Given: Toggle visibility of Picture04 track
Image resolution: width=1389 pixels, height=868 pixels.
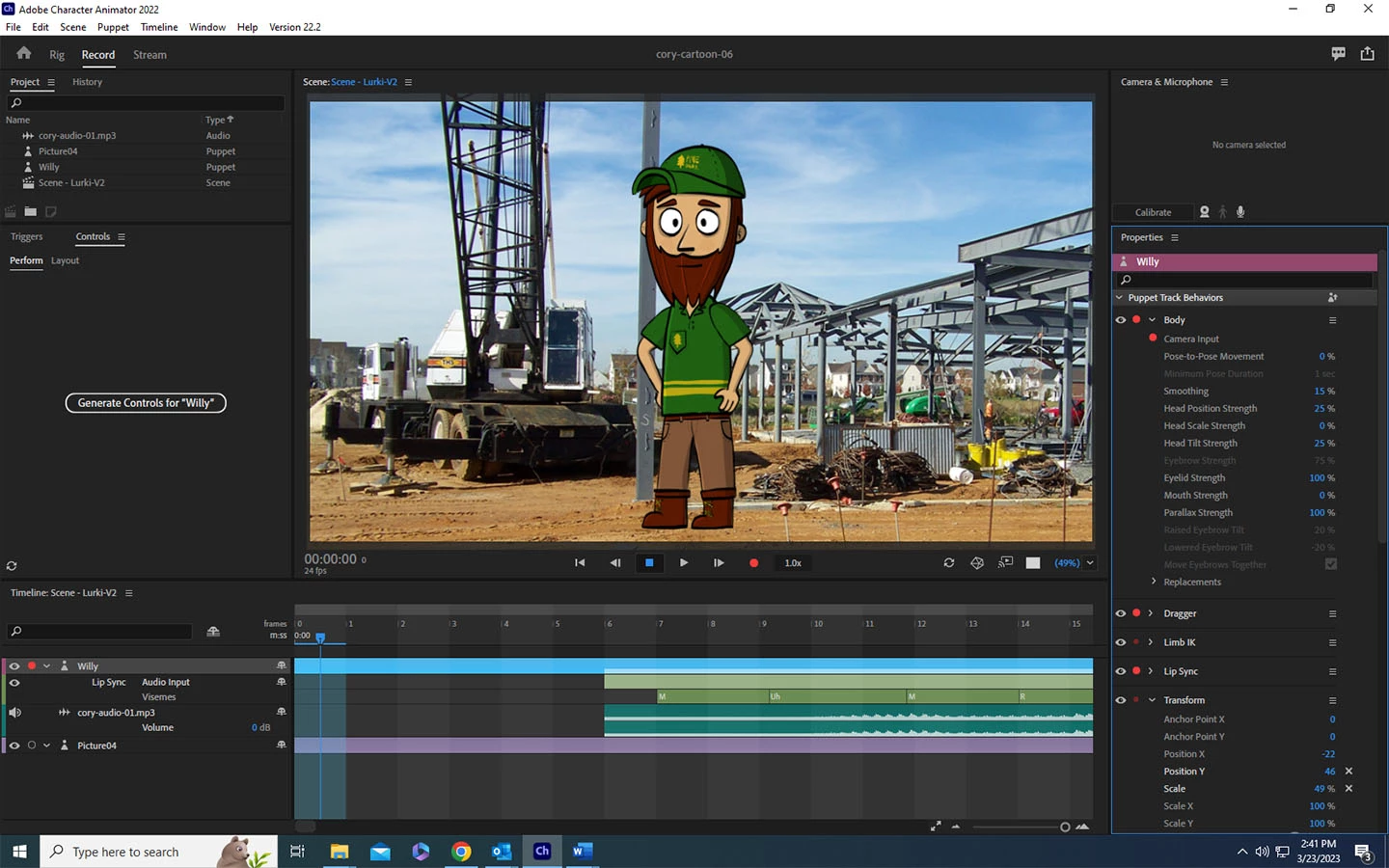Looking at the screenshot, I should [x=14, y=746].
